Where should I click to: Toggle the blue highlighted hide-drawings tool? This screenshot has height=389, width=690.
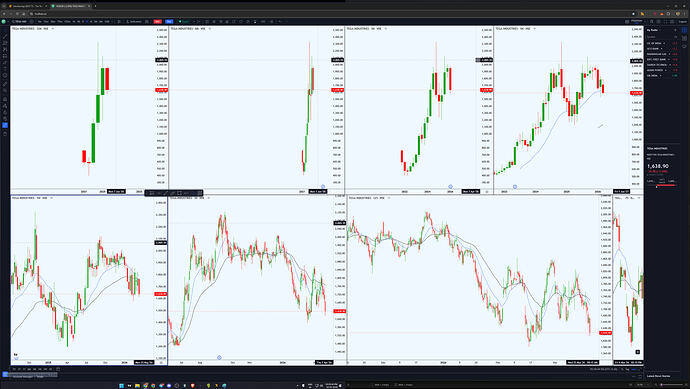(x=5, y=125)
